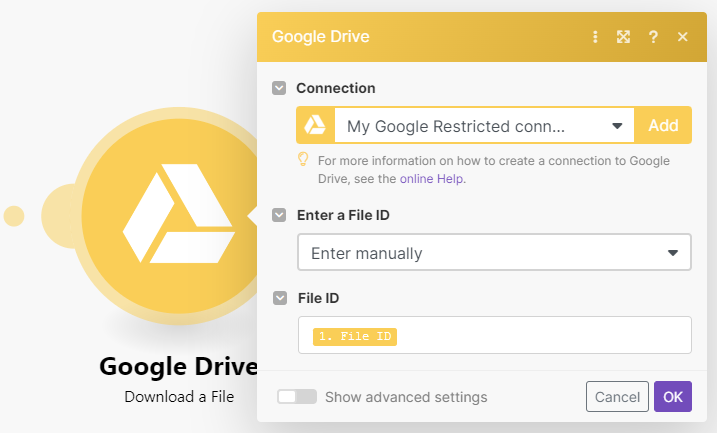The image size is (717, 433).
Task: Open the online Help link
Action: 433,179
